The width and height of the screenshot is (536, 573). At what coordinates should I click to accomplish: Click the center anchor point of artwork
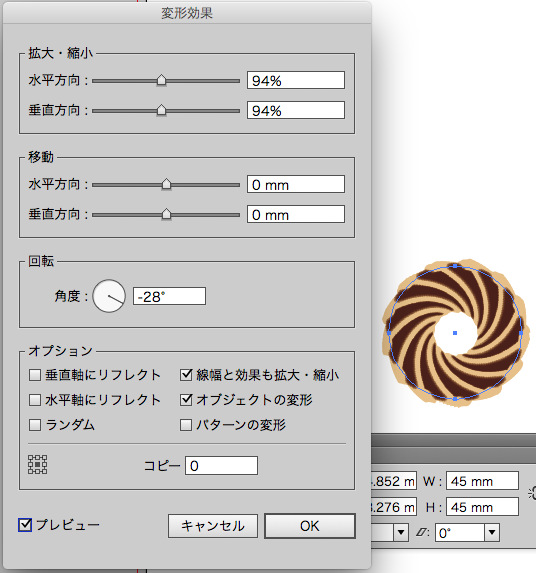tap(455, 333)
